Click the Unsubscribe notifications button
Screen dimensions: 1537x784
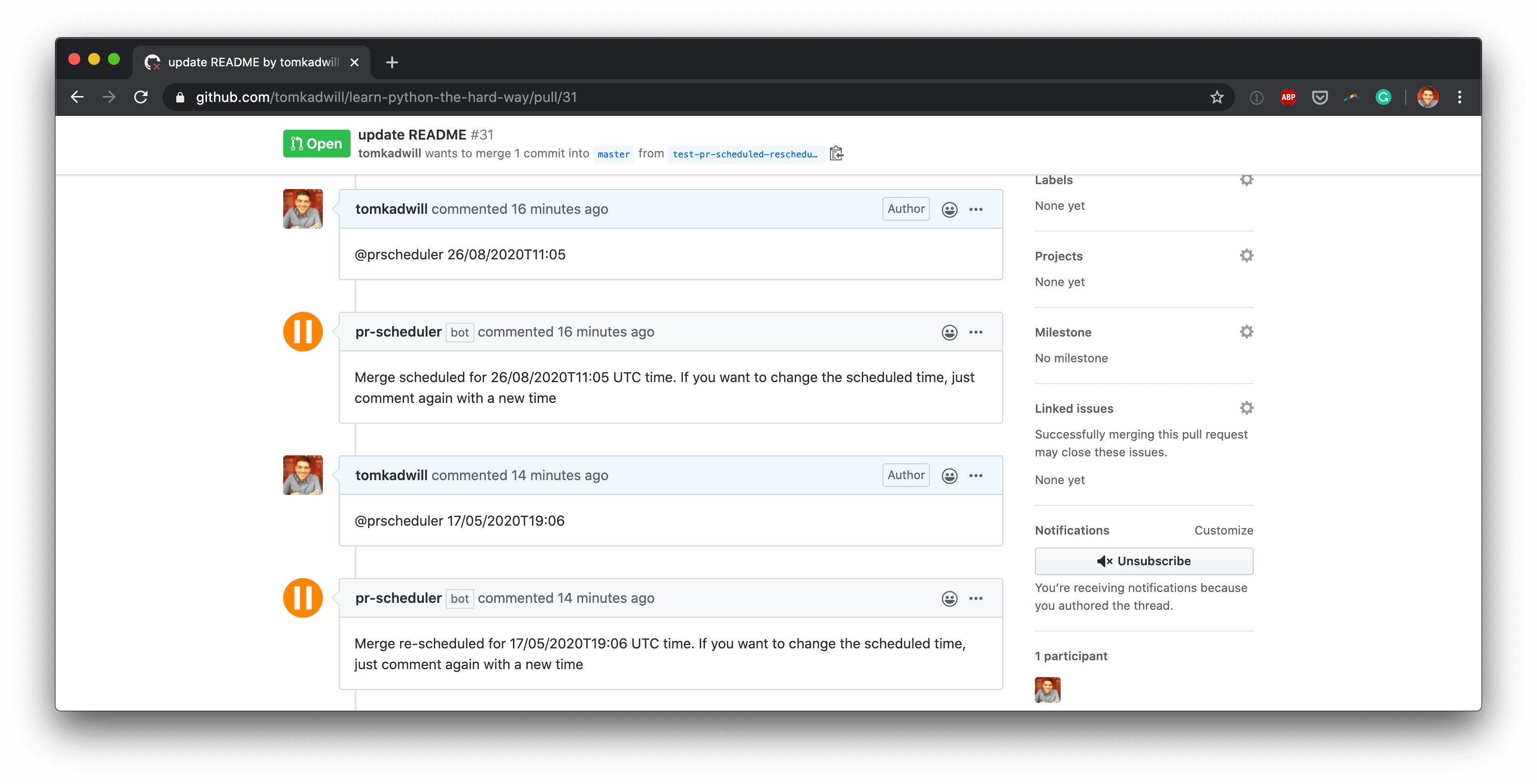click(1143, 561)
